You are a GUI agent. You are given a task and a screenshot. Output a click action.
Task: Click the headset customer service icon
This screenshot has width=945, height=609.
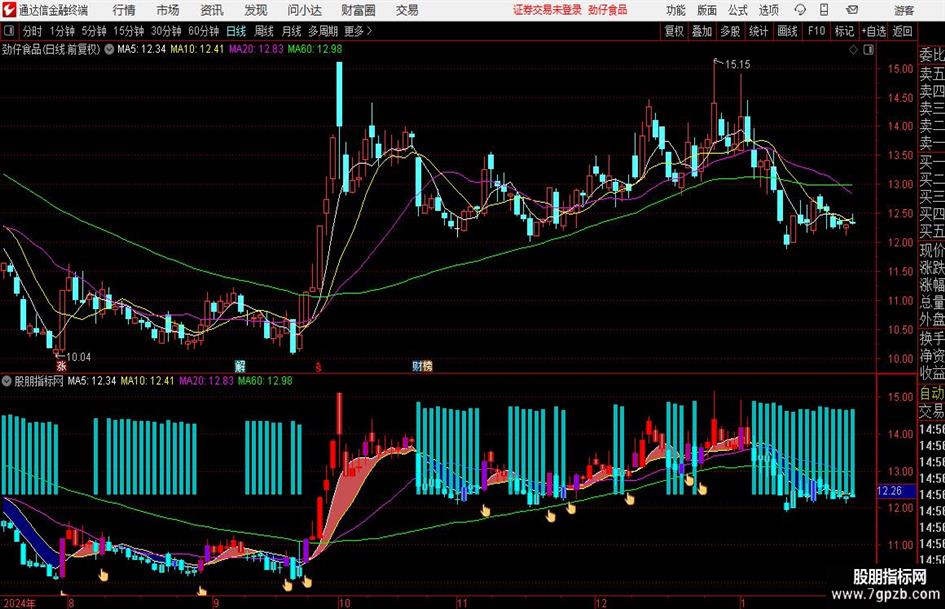(800, 10)
